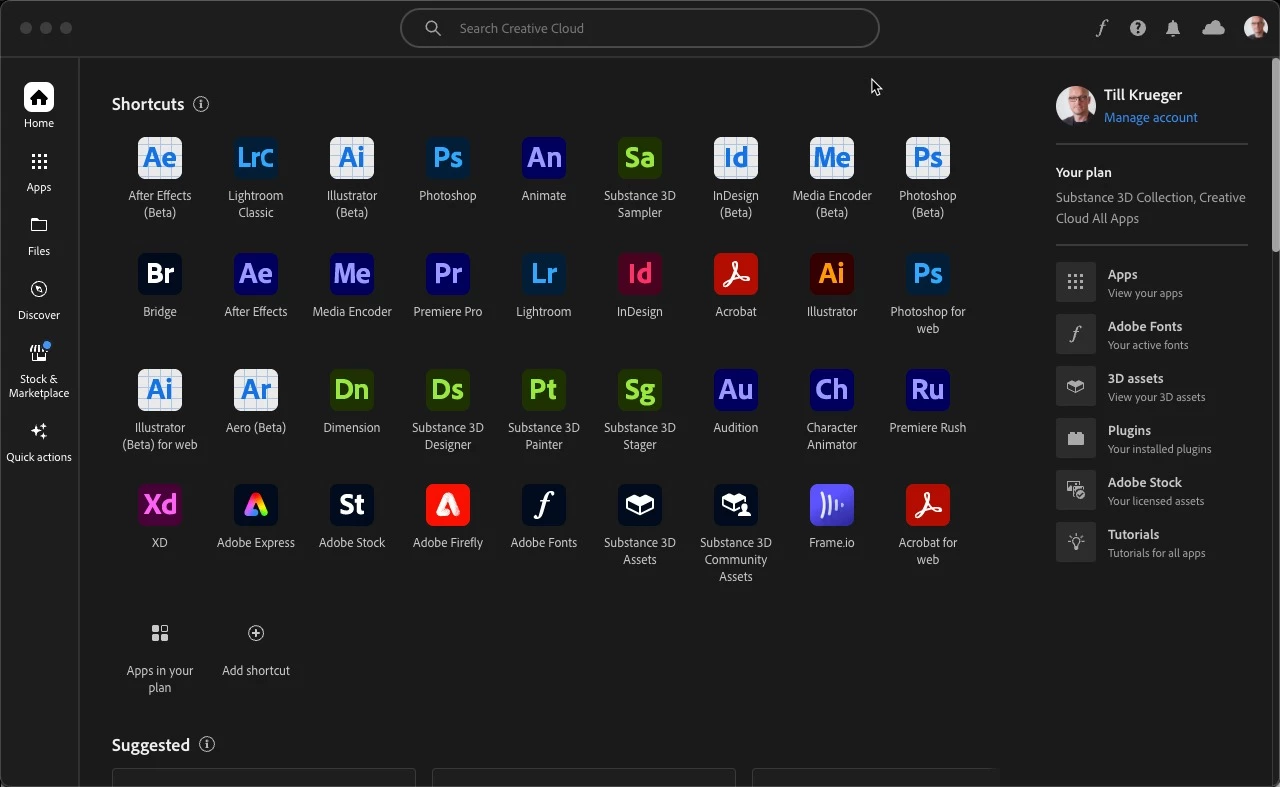Open cloud sync status icon
This screenshot has width=1280, height=787.
coord(1213,28)
